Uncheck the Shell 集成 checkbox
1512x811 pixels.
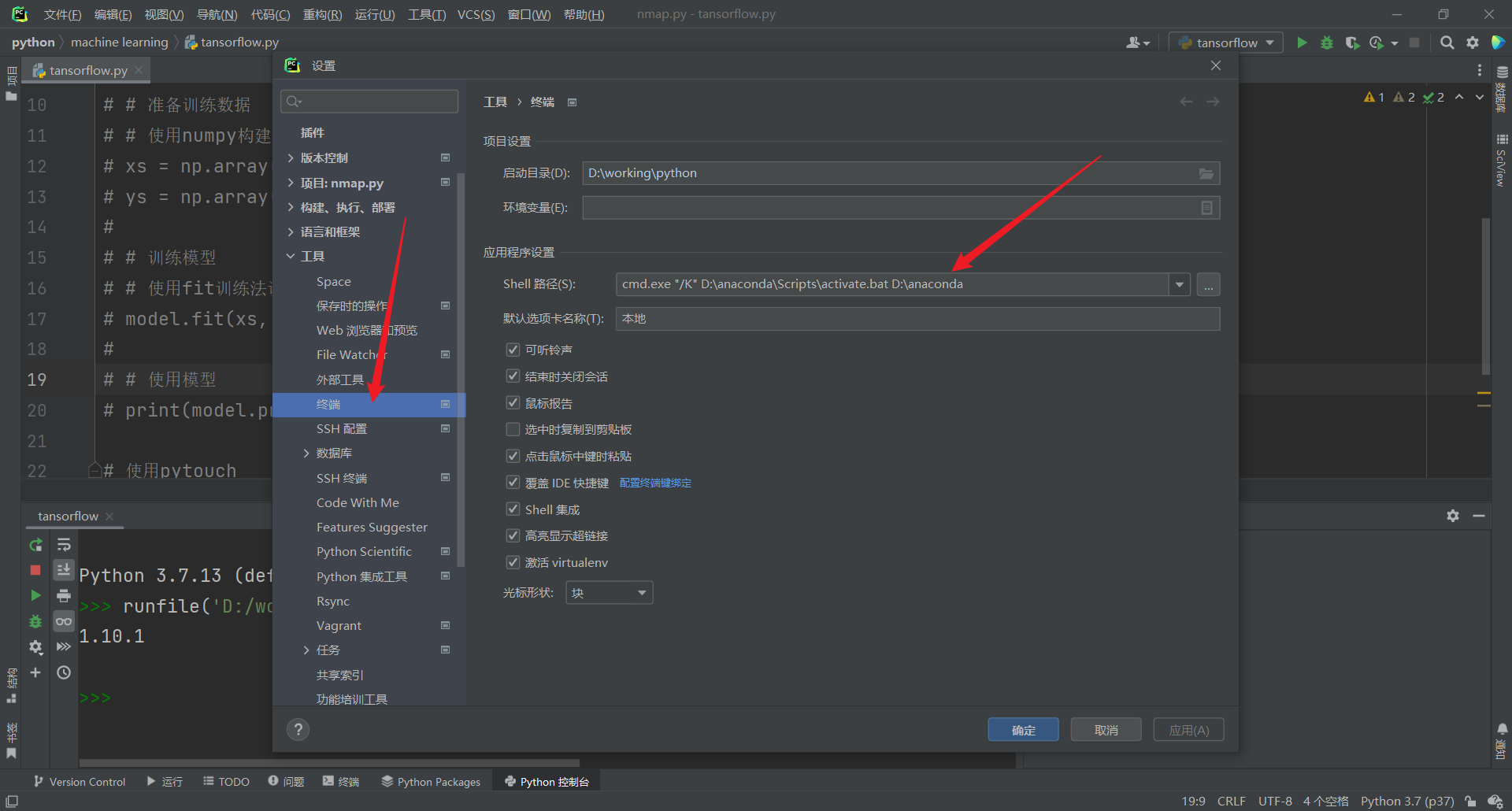513,509
